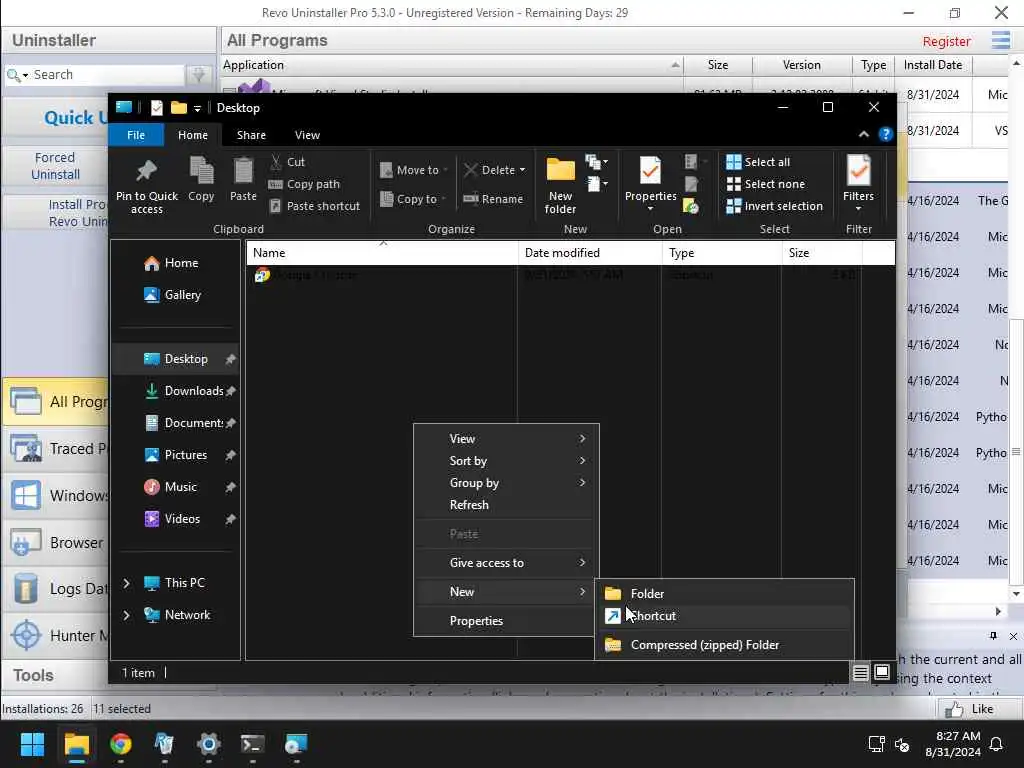Select Desktop in navigation pane
This screenshot has height=768, width=1024.
[176, 359]
